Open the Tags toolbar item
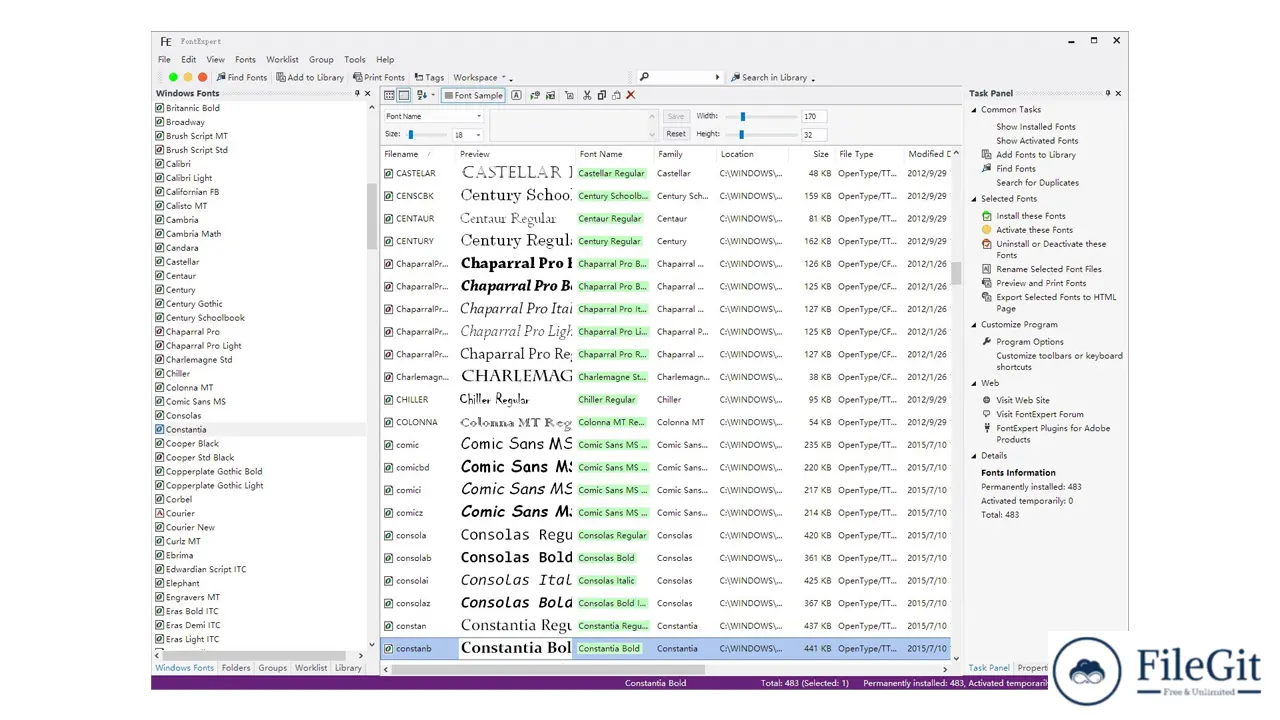 point(429,77)
